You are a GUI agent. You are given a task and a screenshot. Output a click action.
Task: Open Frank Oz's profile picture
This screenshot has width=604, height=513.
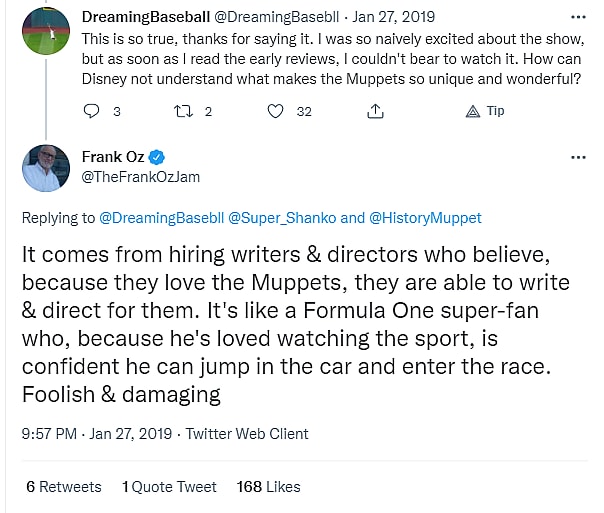(x=43, y=168)
